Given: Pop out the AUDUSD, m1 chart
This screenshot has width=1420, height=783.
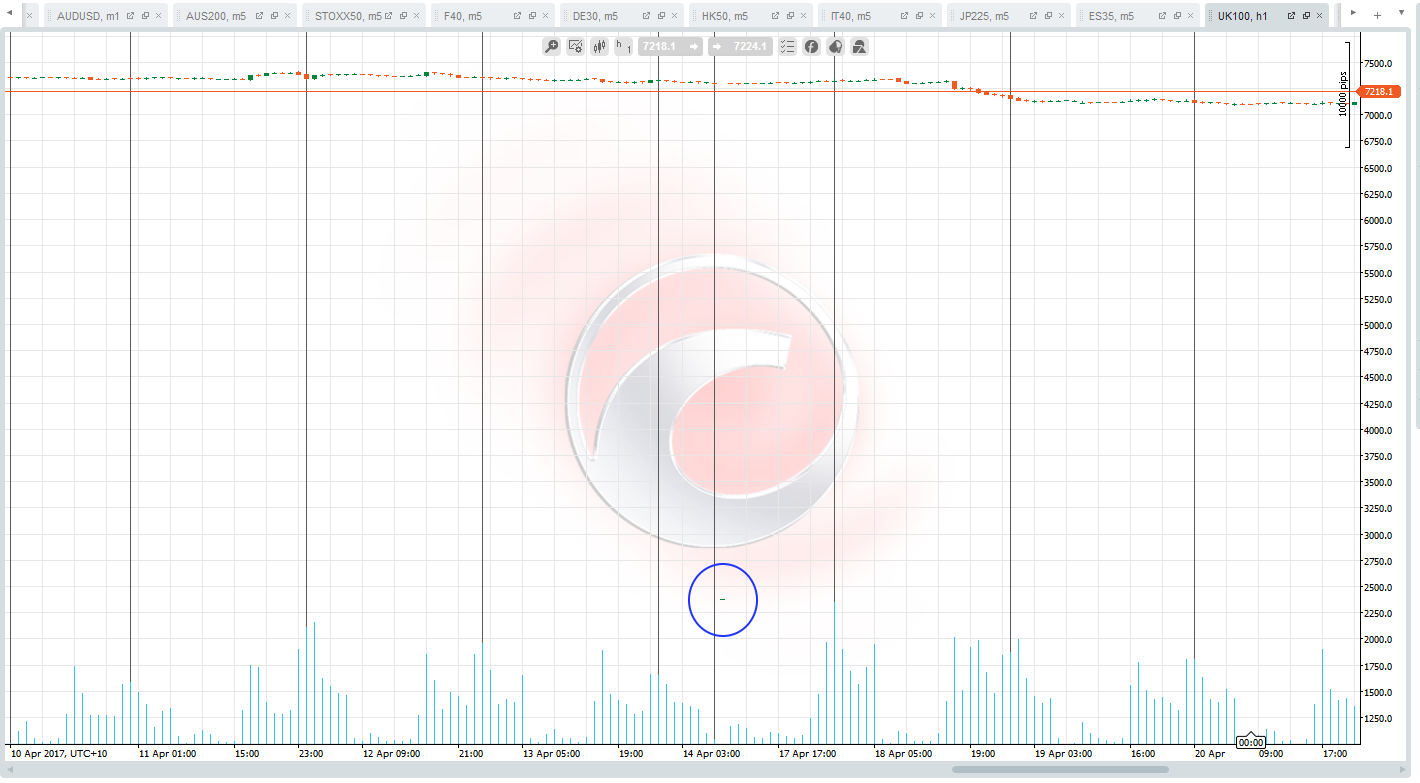Looking at the screenshot, I should point(130,16).
